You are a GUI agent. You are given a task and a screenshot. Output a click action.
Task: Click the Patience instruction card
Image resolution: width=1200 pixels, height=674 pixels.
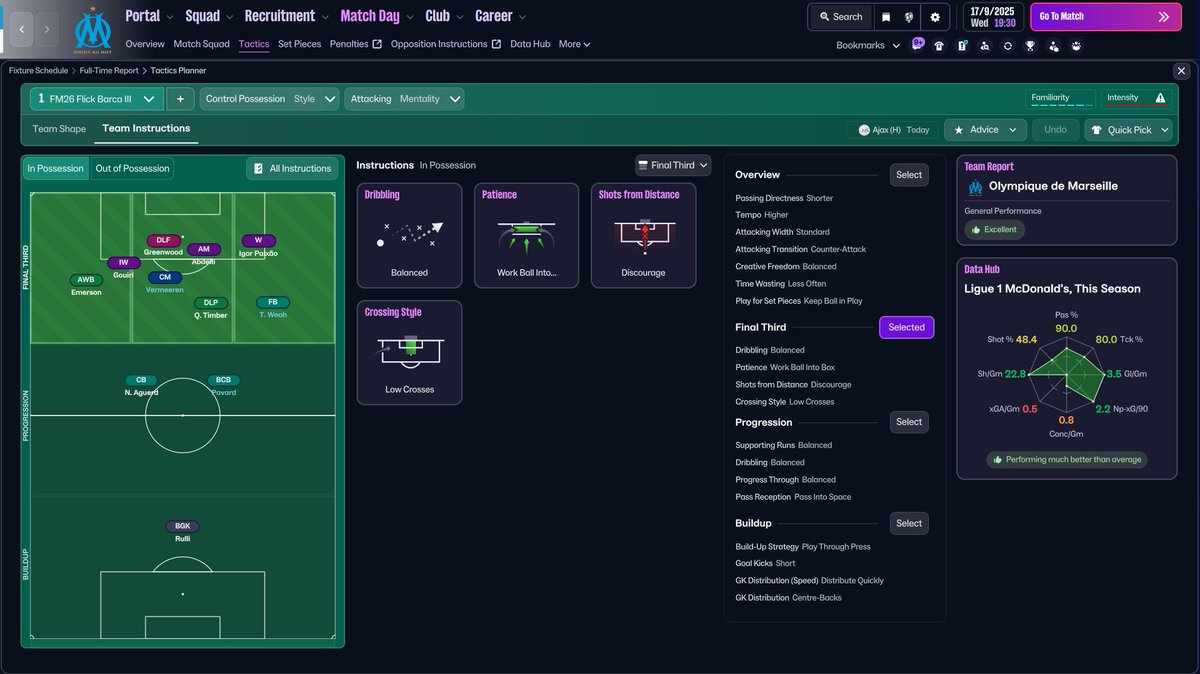526,235
